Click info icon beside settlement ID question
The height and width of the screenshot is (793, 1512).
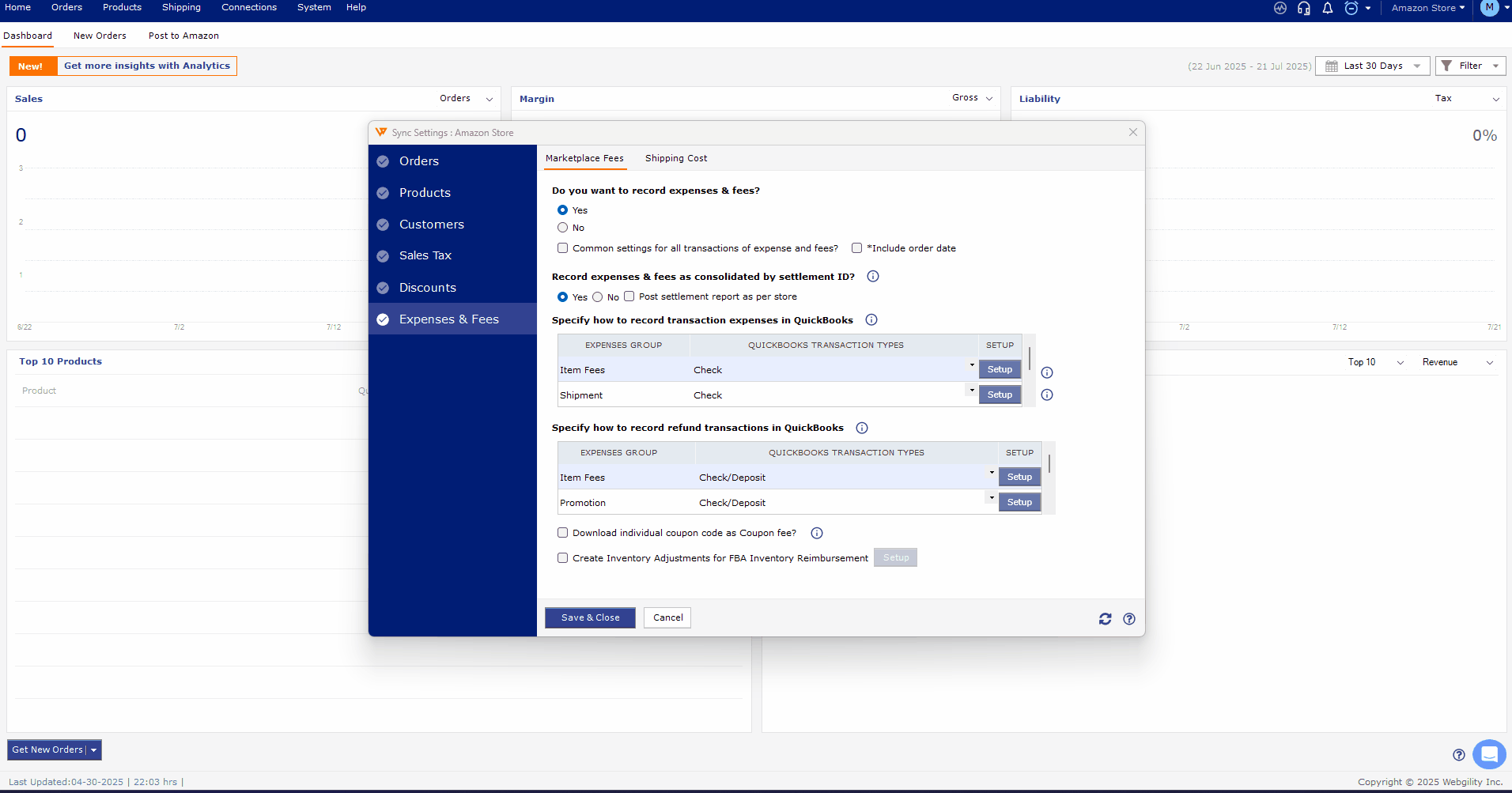[873, 277]
